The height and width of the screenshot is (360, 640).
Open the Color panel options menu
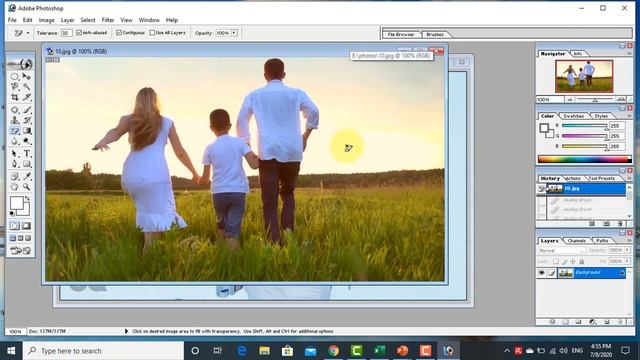pyautogui.click(x=629, y=116)
